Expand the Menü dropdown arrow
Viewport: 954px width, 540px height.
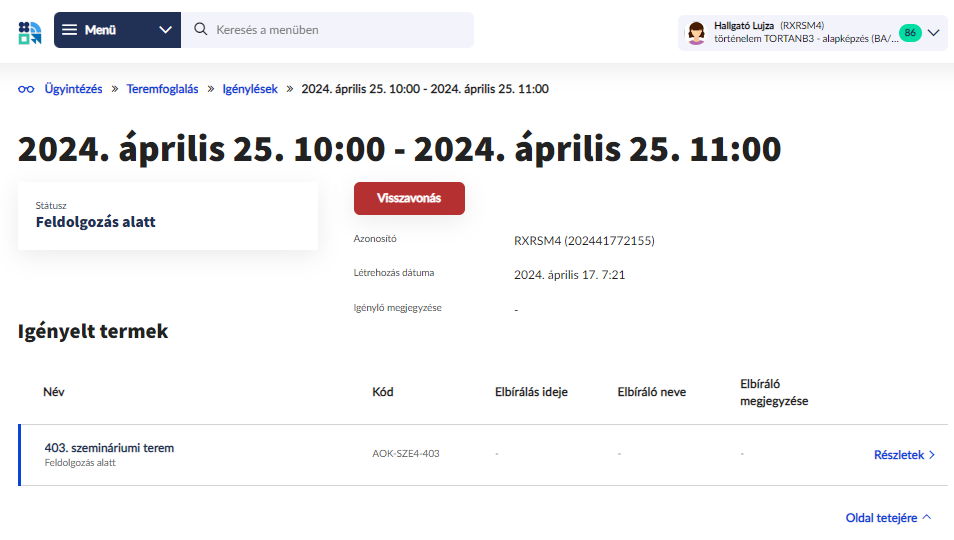[166, 30]
